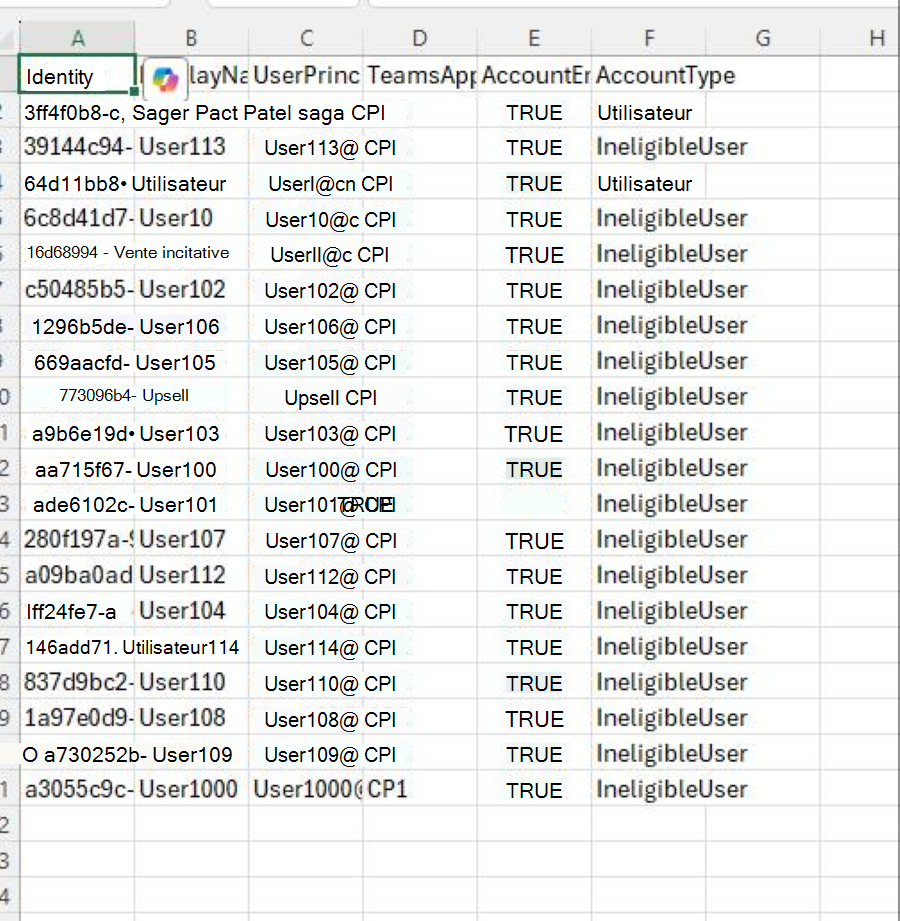Select cell c50485b5- in column A

(78, 290)
